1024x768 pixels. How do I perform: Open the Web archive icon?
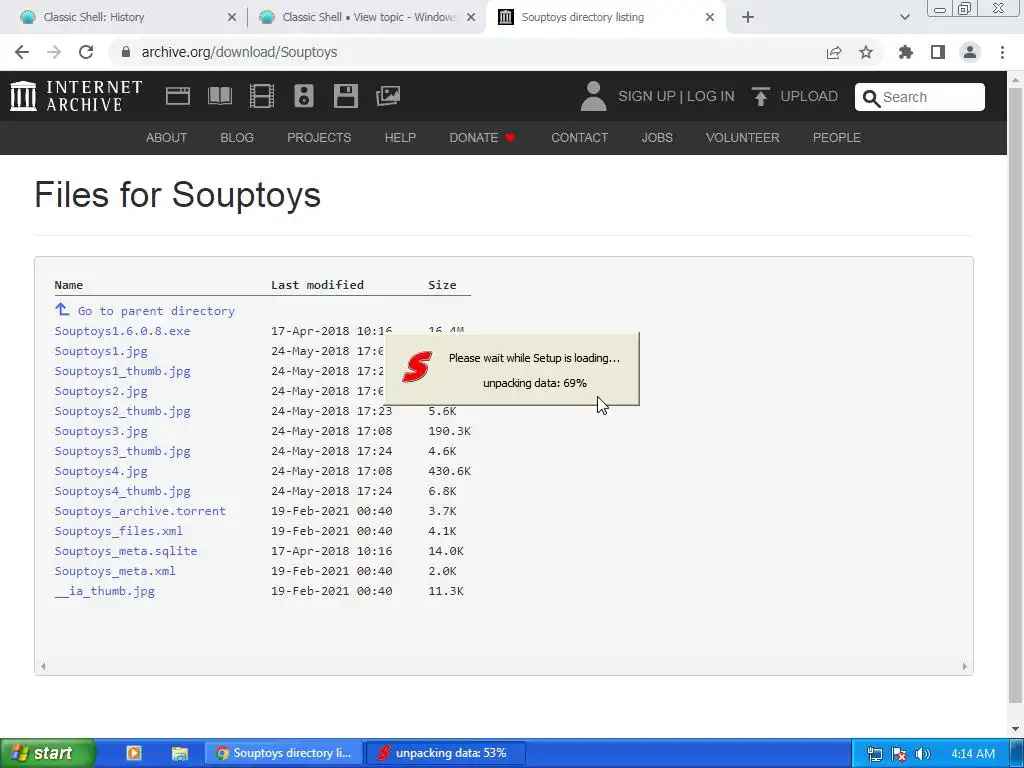[178, 96]
